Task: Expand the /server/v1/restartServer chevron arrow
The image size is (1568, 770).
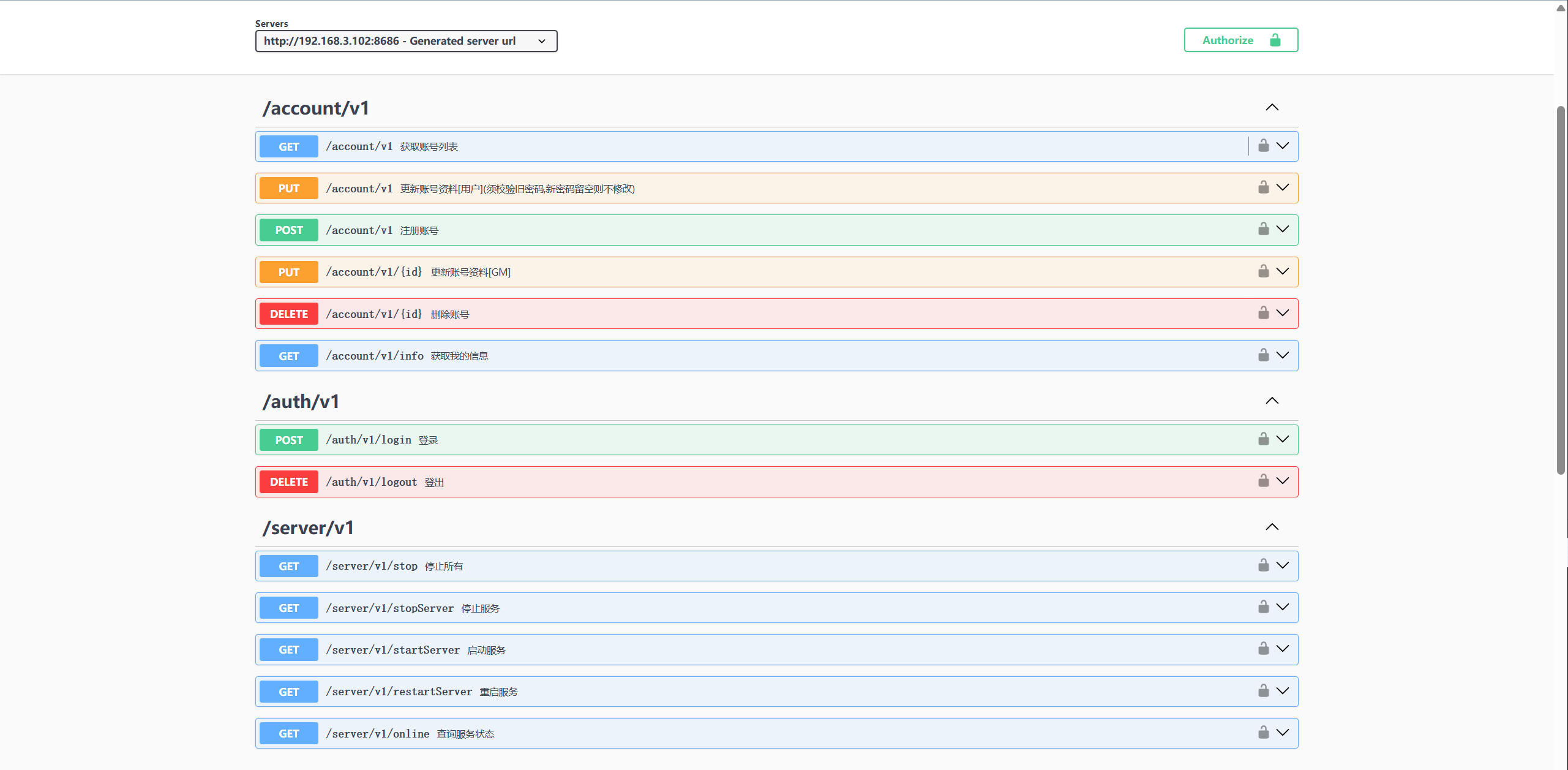Action: coord(1283,691)
